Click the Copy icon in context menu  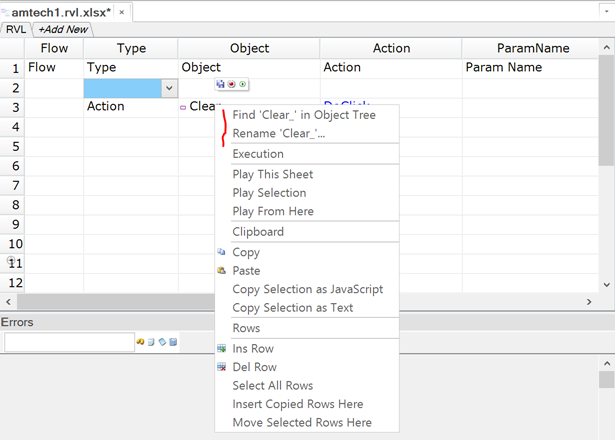[x=222, y=253]
